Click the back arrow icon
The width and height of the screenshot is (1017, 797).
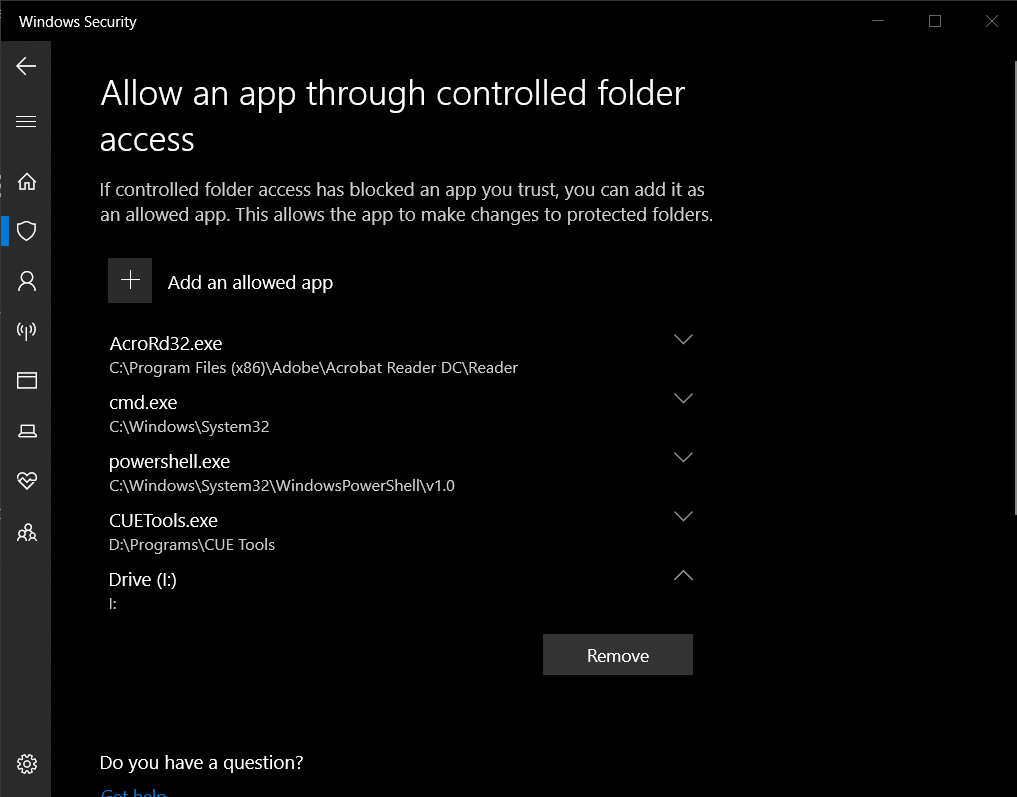tap(26, 66)
